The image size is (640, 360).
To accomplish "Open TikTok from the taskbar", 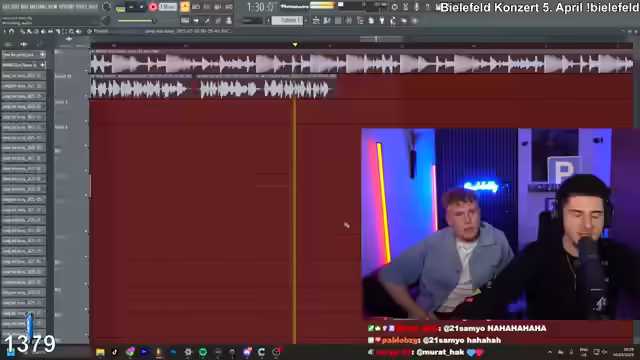I will [115, 352].
